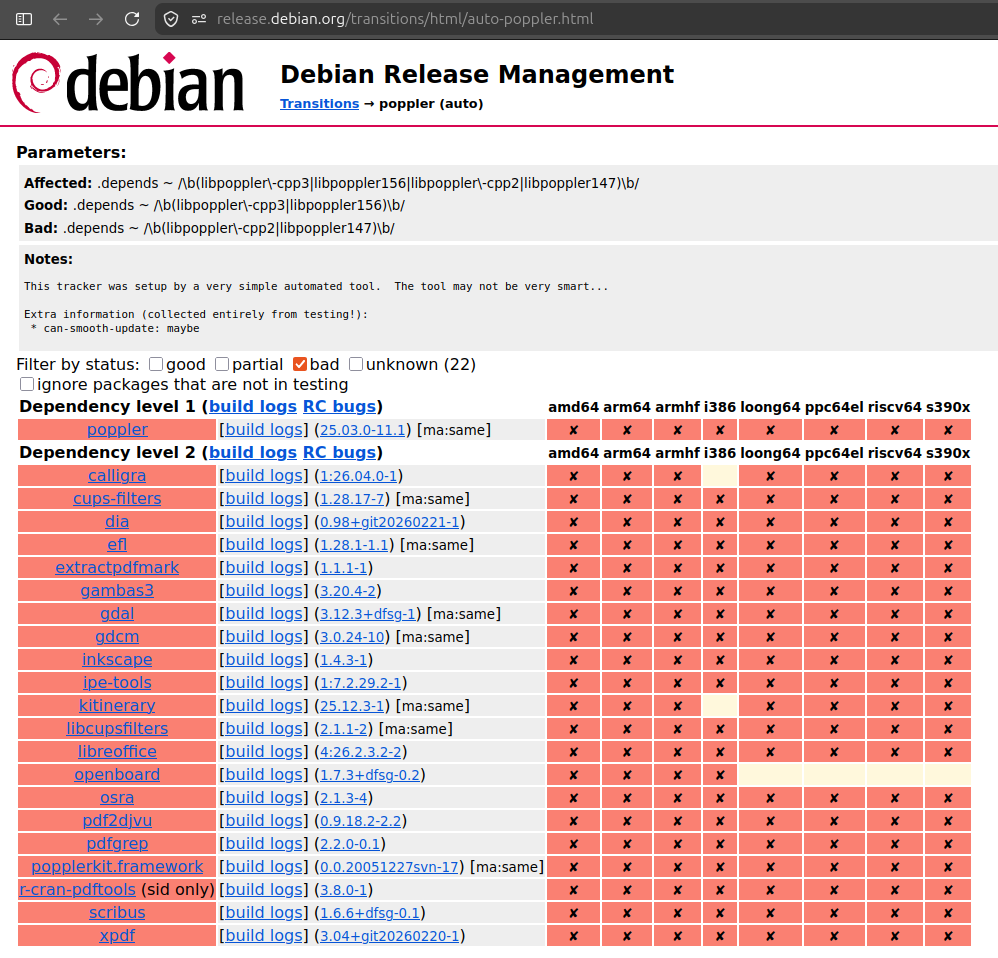998x958 pixels.
Task: Open the kitinerary package link
Action: (x=117, y=705)
